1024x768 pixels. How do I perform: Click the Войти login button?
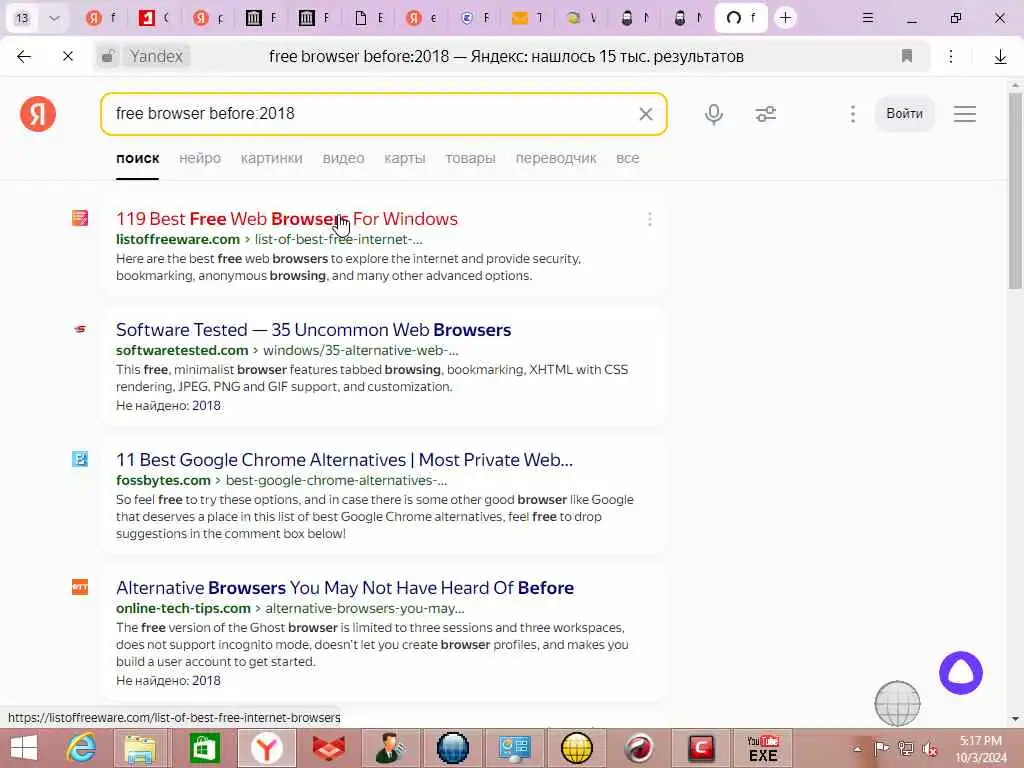[x=904, y=114]
